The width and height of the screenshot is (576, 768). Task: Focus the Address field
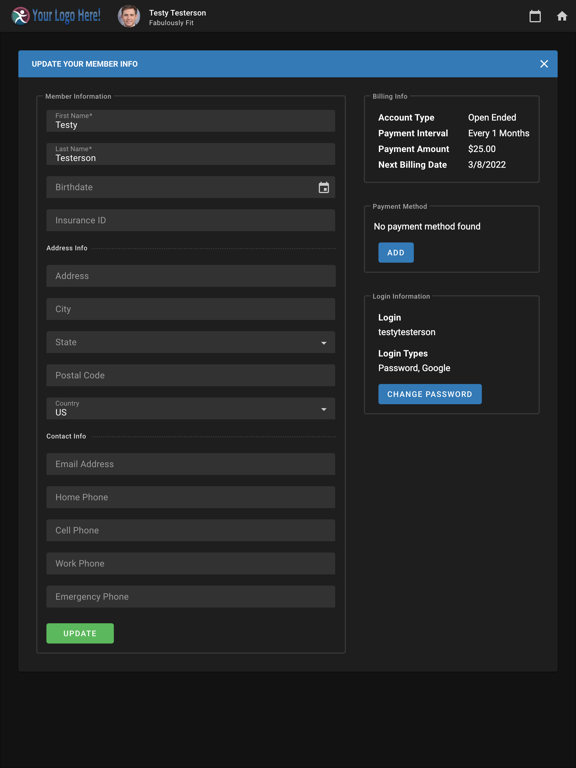point(191,276)
